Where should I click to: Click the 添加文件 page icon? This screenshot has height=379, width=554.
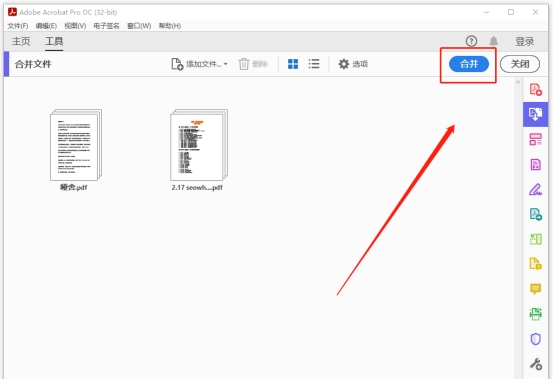click(177, 64)
